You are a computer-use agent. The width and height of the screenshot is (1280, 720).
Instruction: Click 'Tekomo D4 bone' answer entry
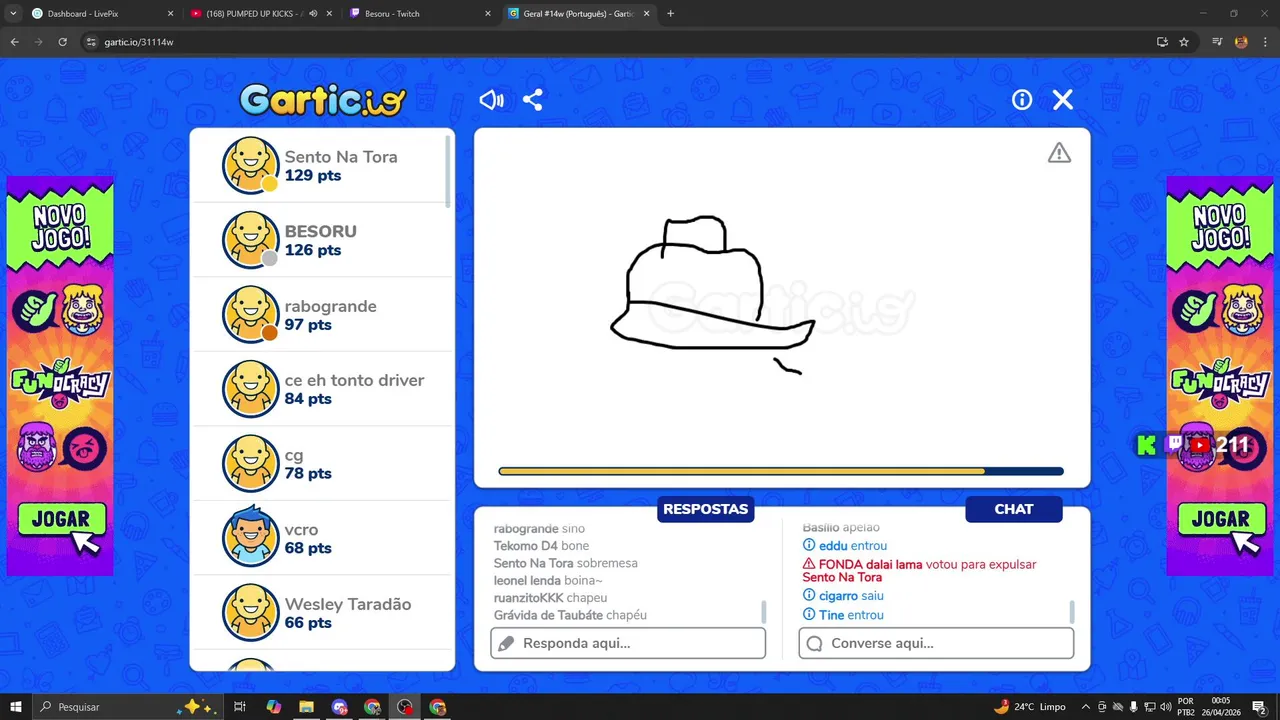pos(541,546)
